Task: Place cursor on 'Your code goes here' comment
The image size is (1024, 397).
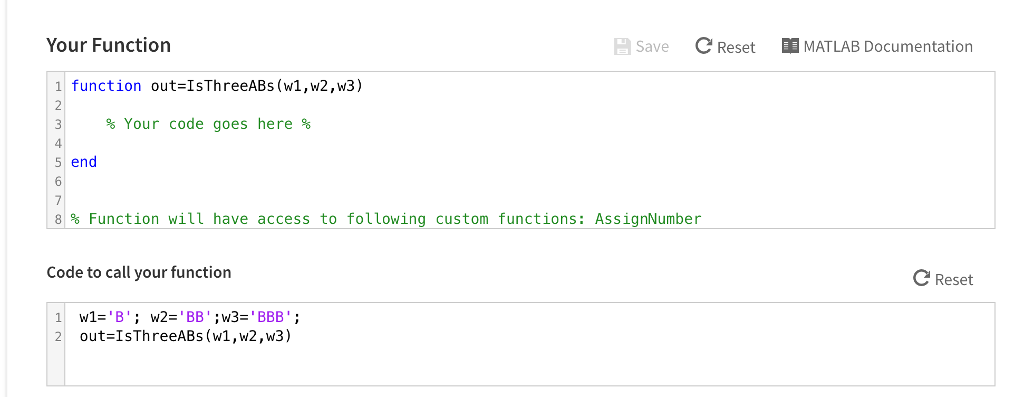Action: 208,124
